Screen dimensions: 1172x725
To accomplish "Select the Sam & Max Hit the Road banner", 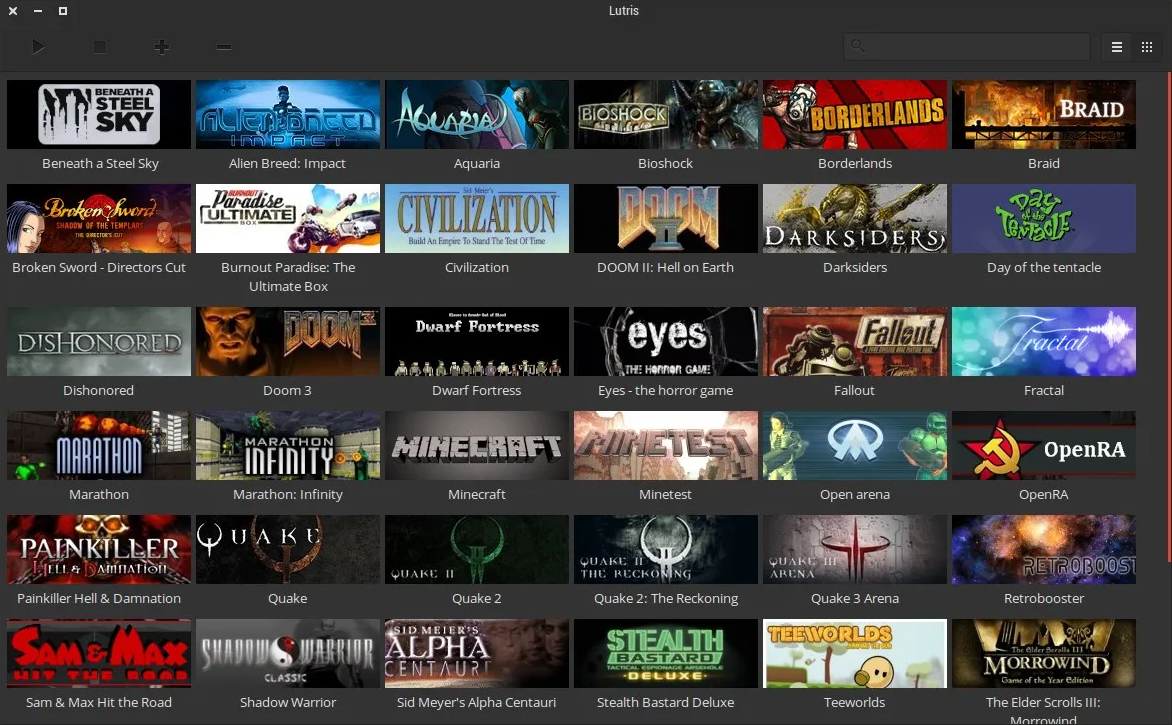I will pos(99,653).
